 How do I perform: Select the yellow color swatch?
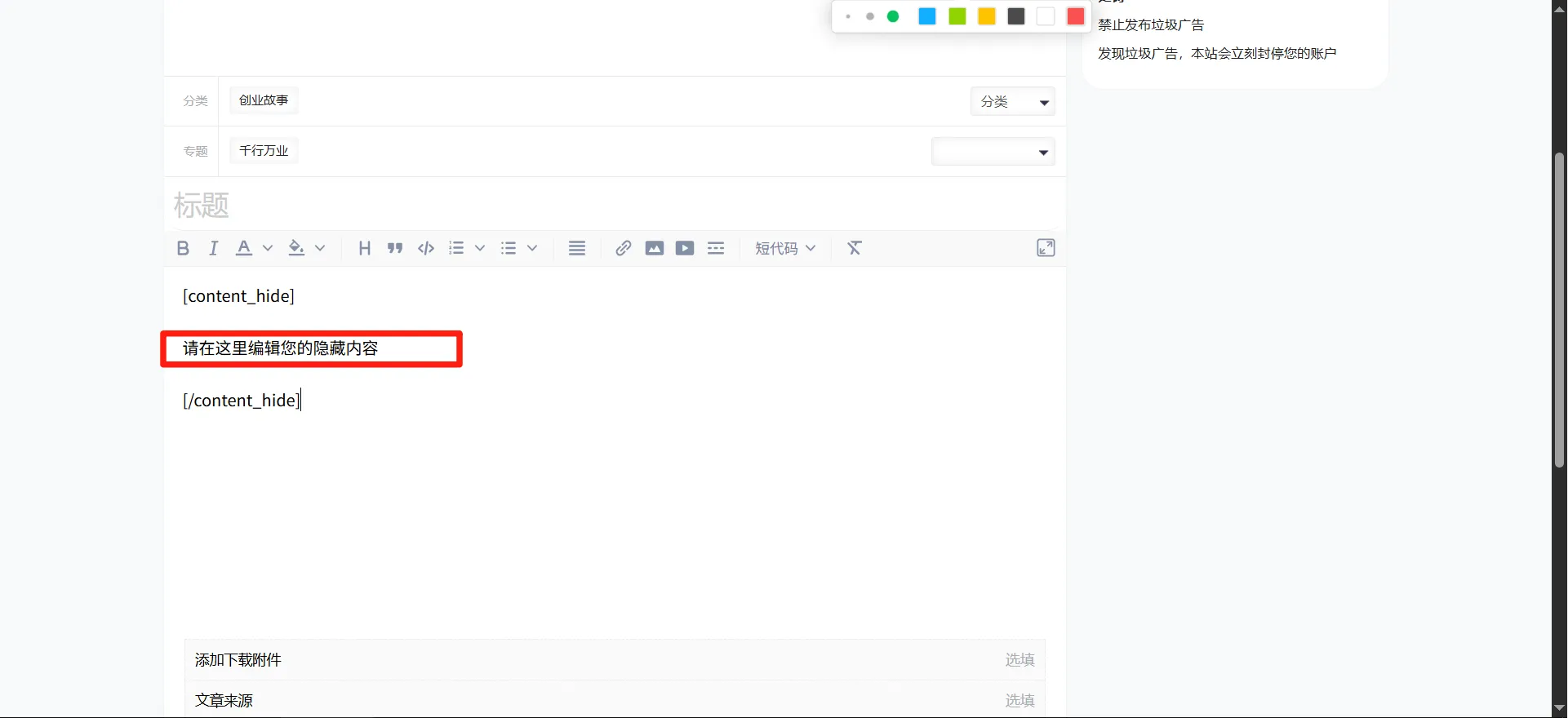(x=987, y=16)
